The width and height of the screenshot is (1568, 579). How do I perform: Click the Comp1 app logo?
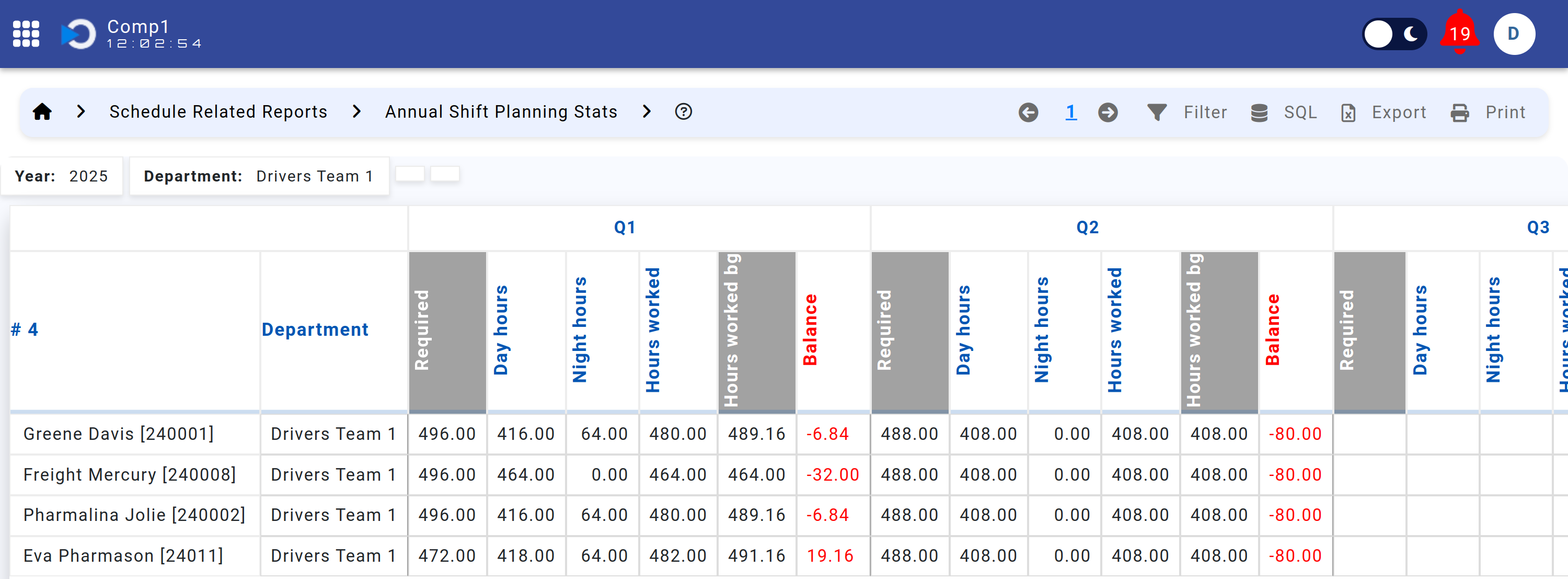[78, 34]
